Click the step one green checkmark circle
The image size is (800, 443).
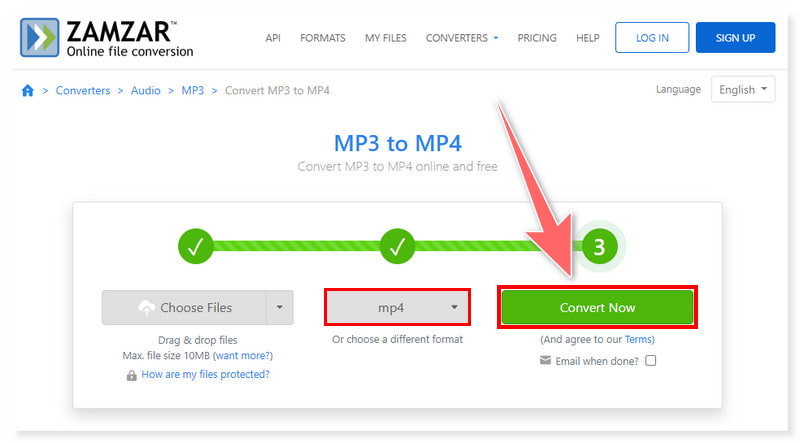click(197, 246)
